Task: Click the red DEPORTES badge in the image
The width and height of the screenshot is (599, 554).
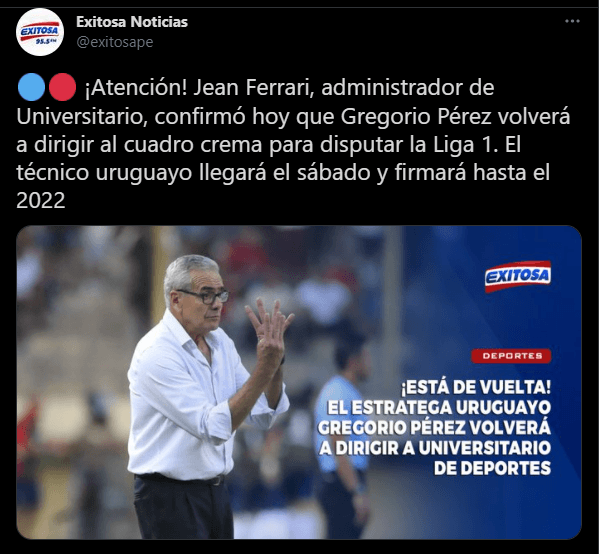Action: point(511,356)
